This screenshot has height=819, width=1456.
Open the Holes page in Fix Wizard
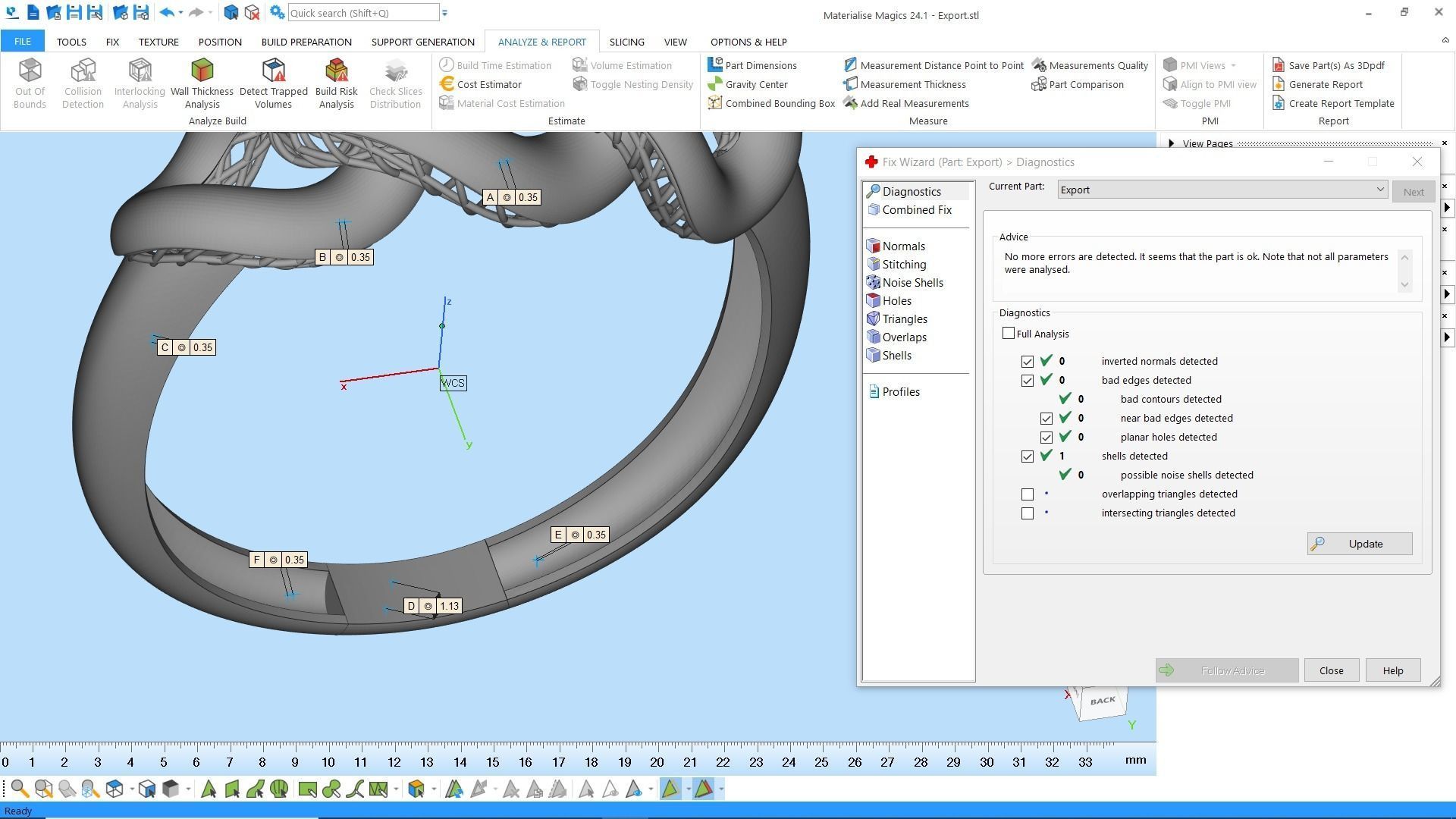tap(889, 301)
